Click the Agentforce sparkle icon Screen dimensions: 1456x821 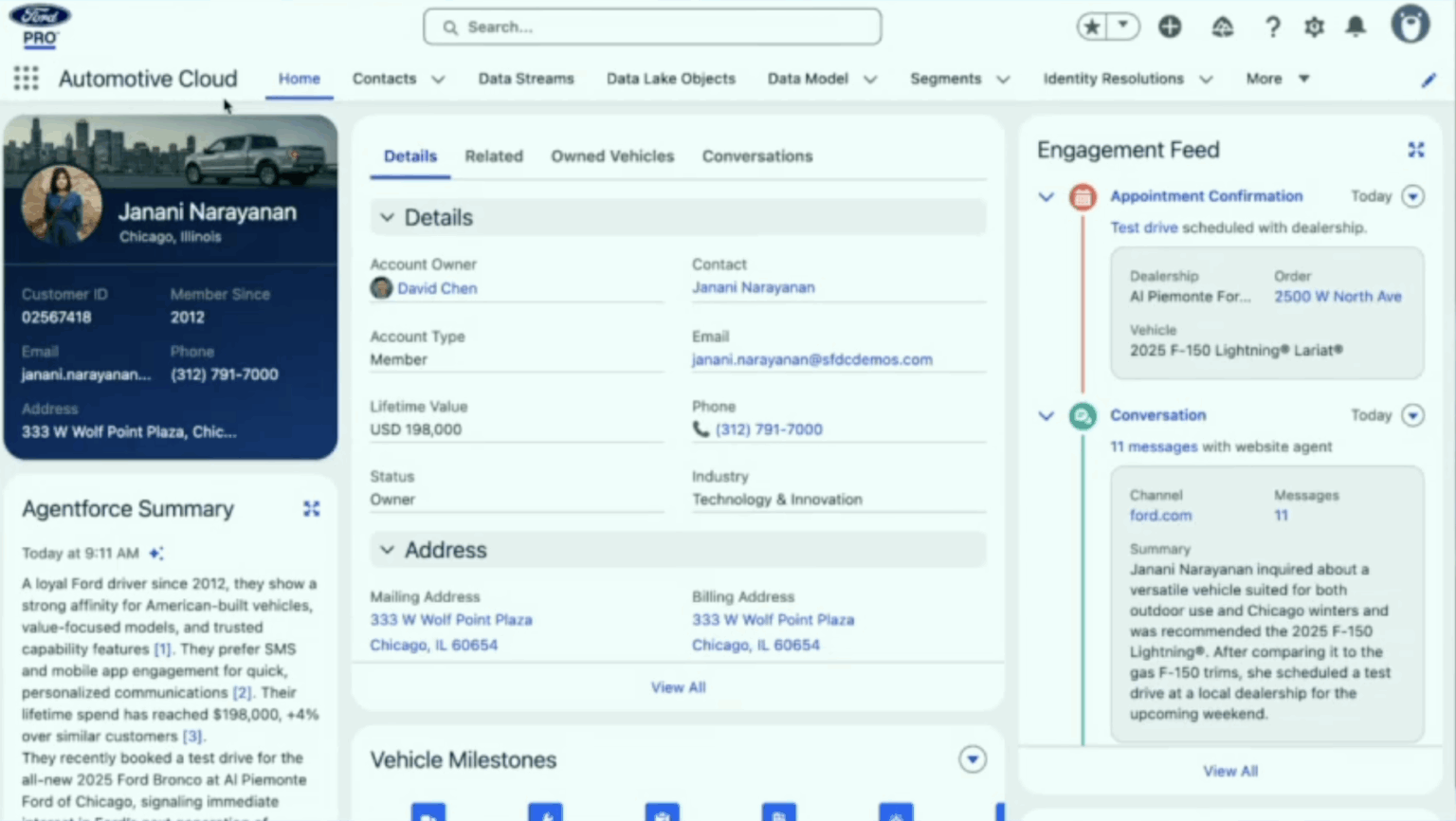click(155, 553)
